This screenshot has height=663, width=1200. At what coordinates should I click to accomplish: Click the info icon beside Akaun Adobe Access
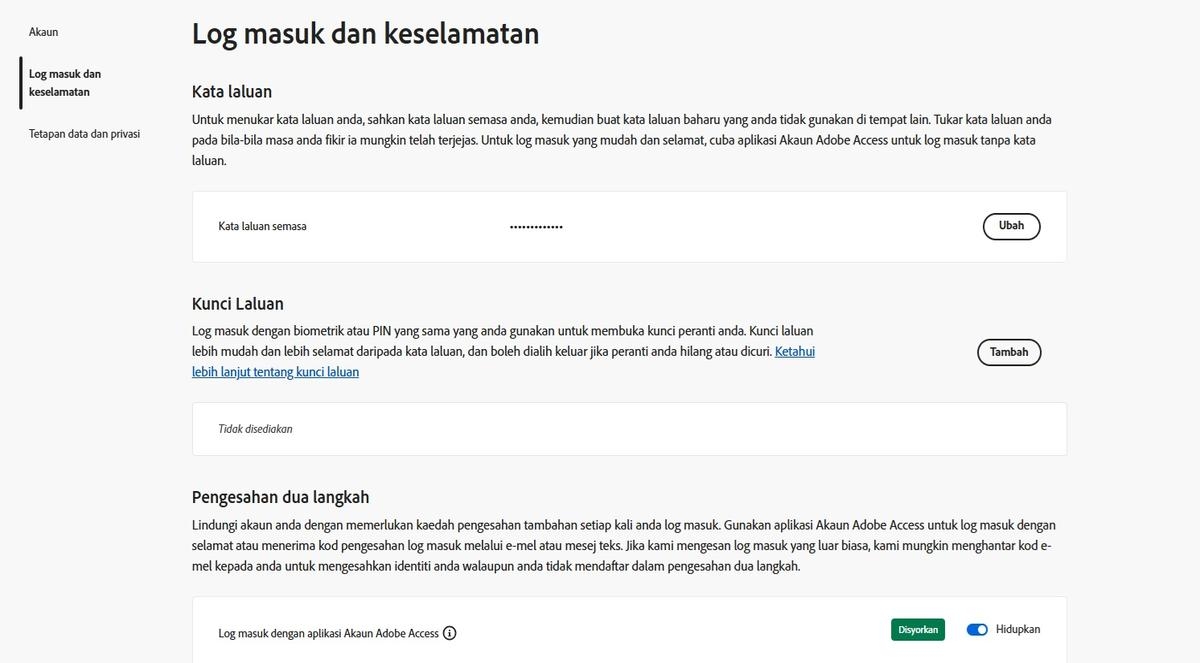coord(450,632)
